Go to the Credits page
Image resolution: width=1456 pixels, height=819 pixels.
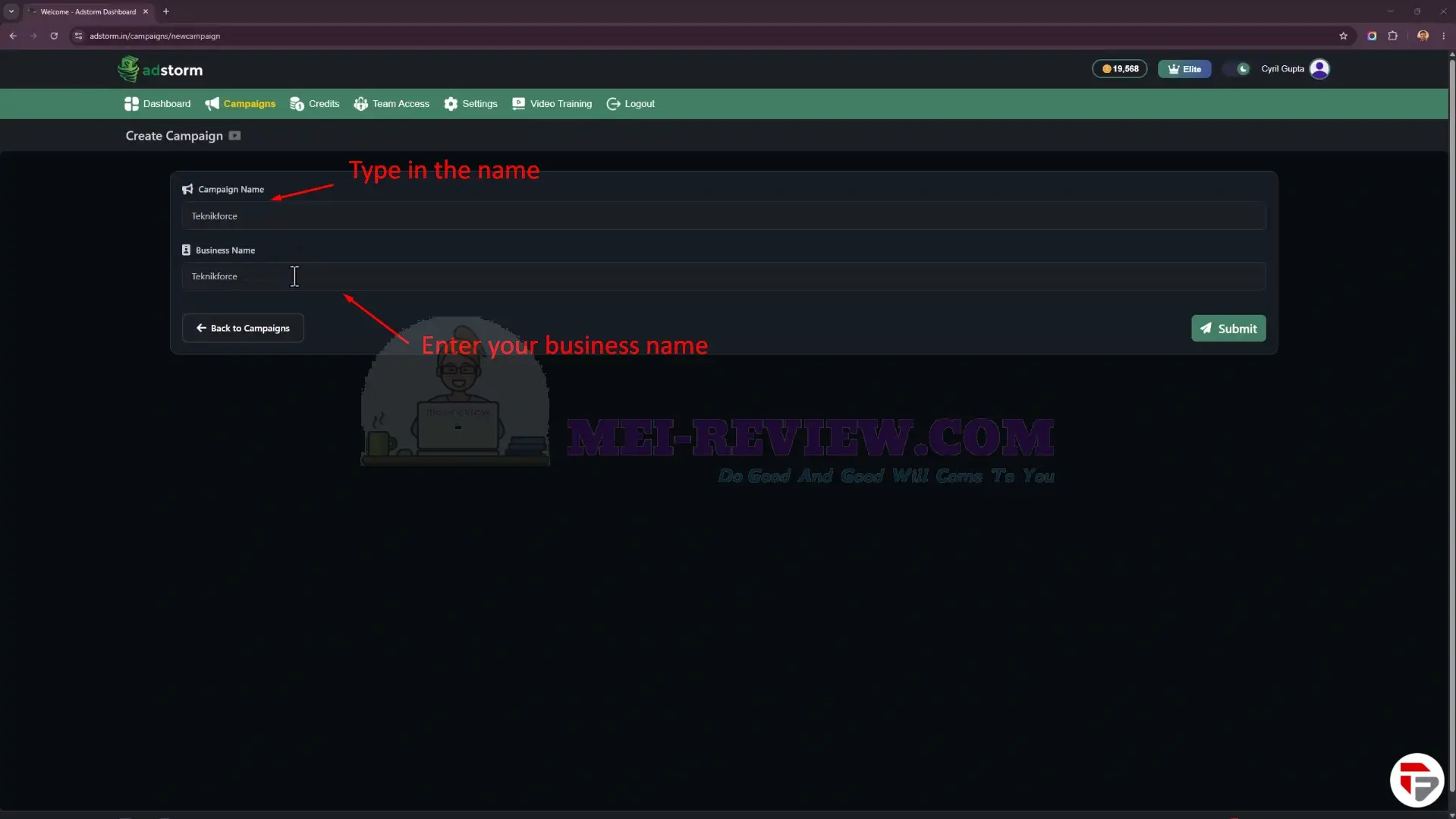point(315,104)
